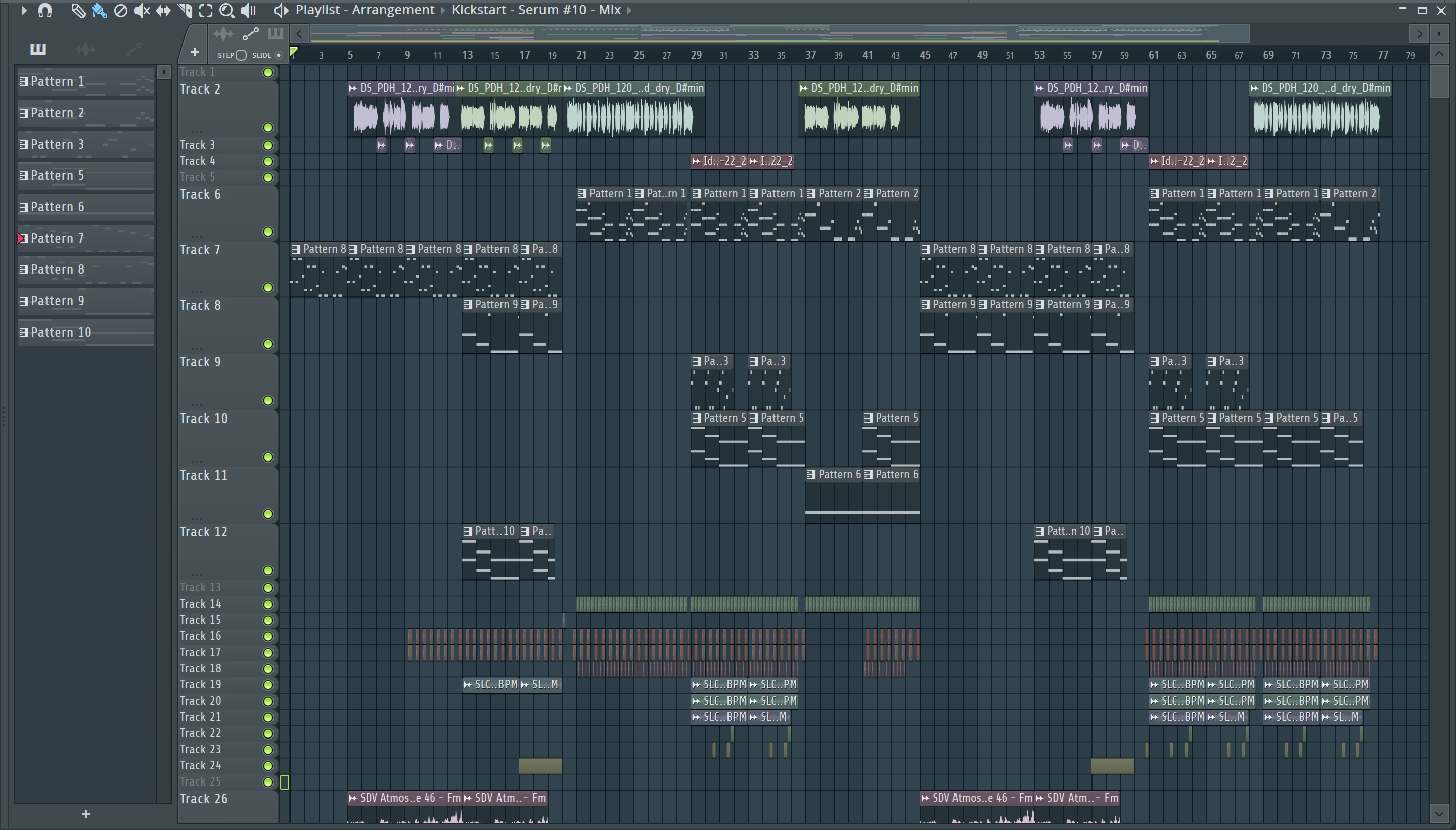Click the vertical scrollbar down arrow
The image size is (1456, 830).
(1439, 813)
